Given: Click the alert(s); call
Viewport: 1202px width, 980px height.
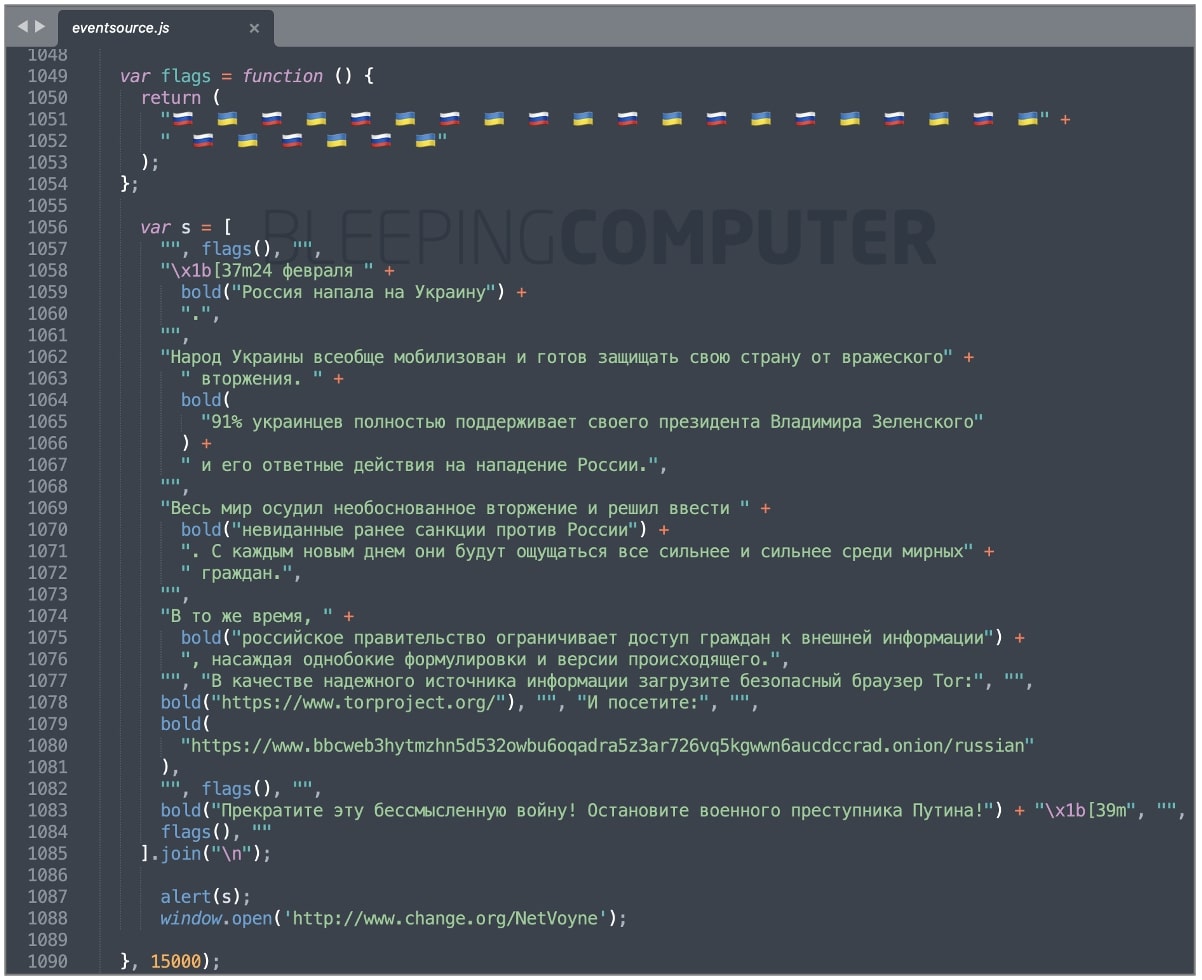Looking at the screenshot, I should 206,897.
